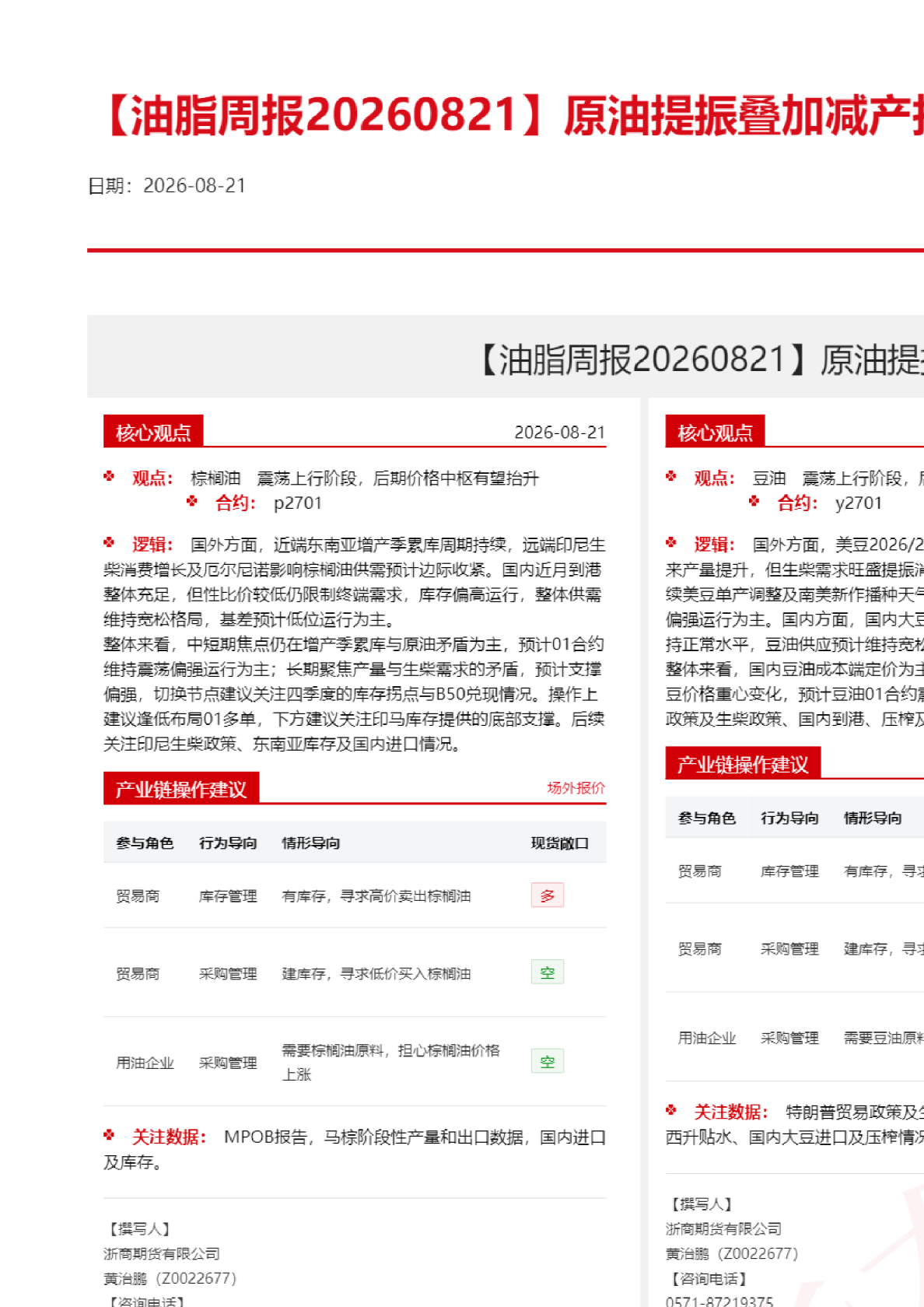The width and height of the screenshot is (924, 1307).
Task: Click the date text 日期: 2026-08-21
Action: click(x=166, y=186)
